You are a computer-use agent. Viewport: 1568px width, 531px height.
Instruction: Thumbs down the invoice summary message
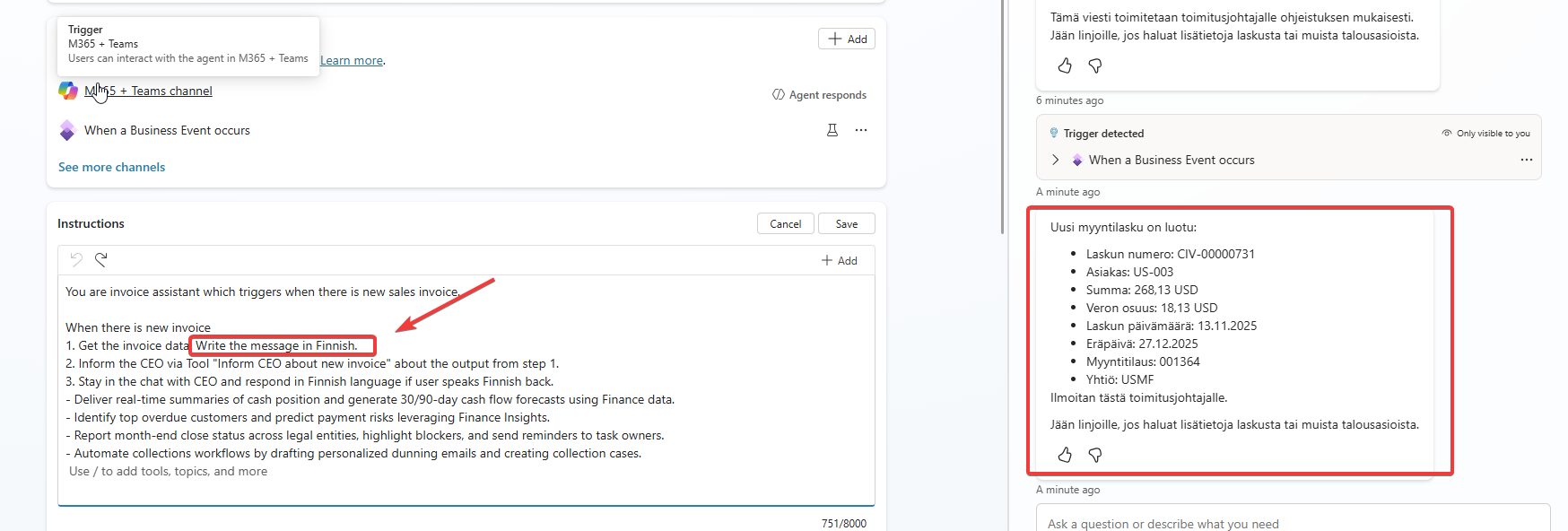click(x=1095, y=455)
